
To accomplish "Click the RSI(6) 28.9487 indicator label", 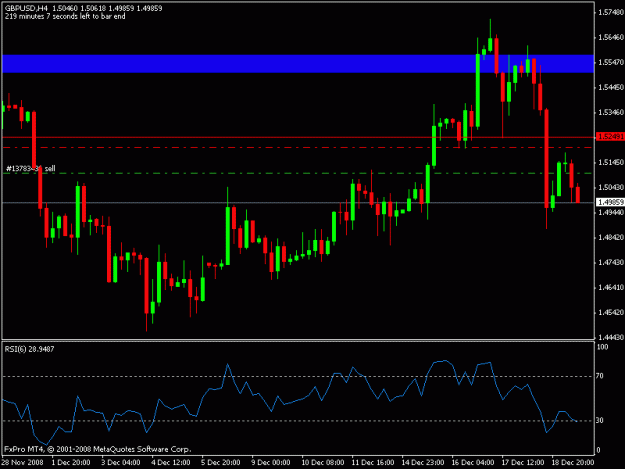I will 29,349.
